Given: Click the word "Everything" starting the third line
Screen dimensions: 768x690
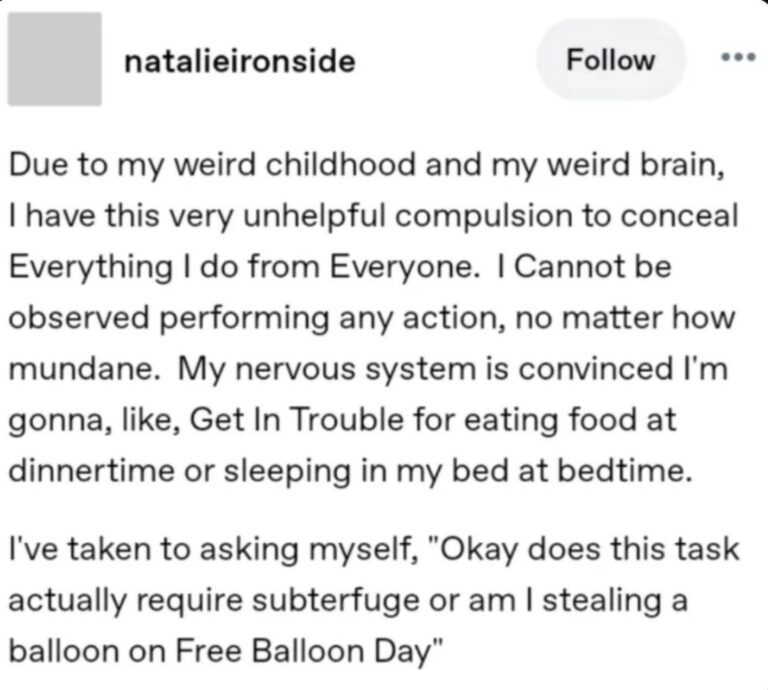Looking at the screenshot, I should (91, 268).
